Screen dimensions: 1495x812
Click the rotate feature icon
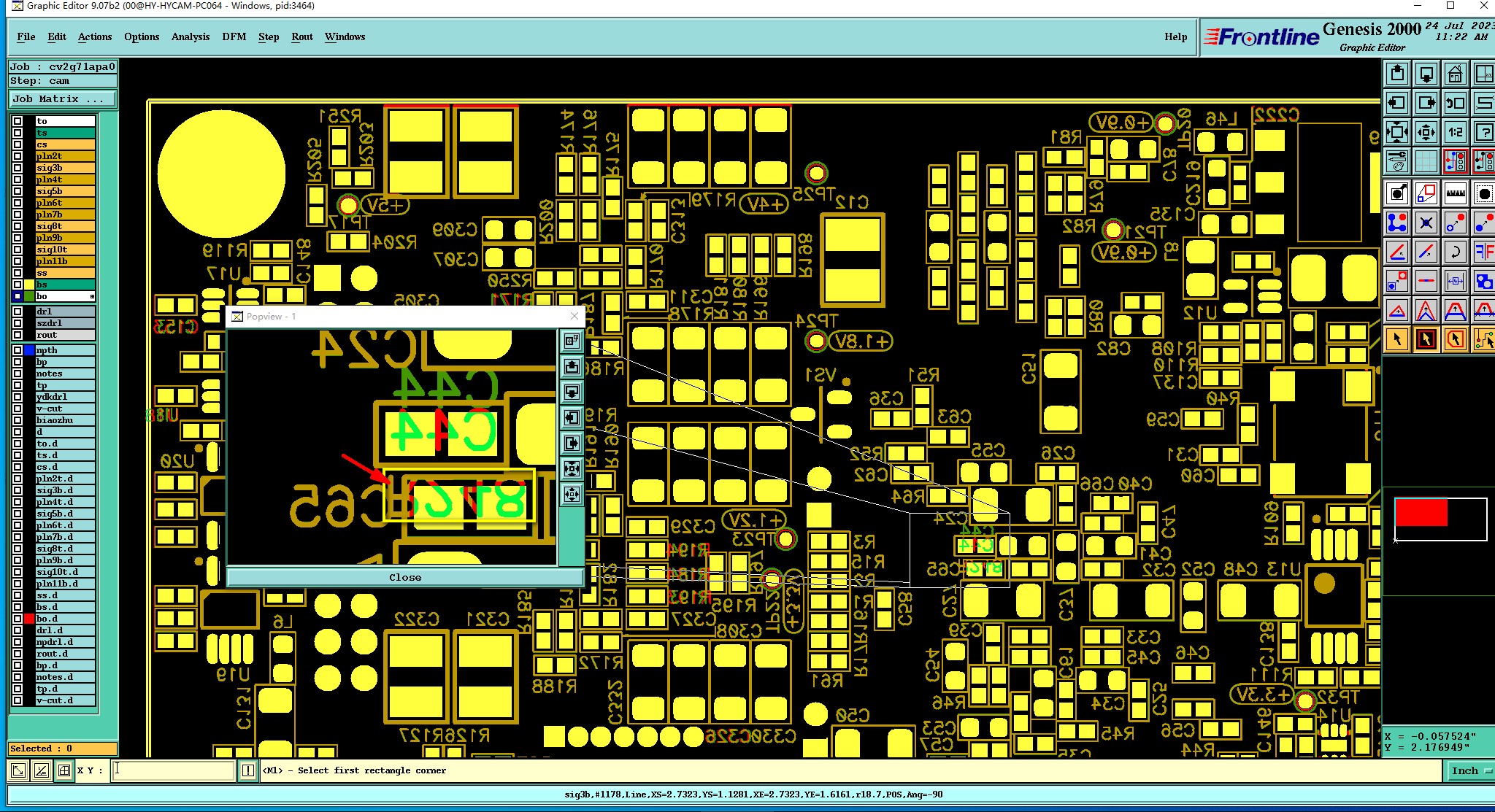[1455, 252]
